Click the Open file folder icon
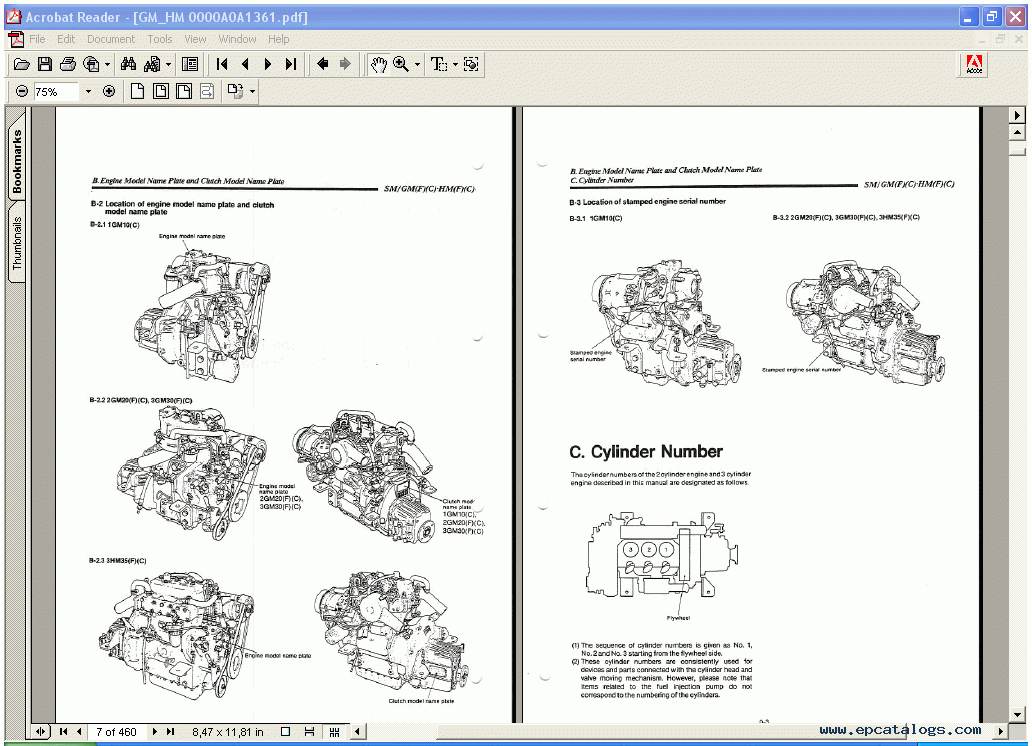Image resolution: width=1032 pixels, height=746 pixels. tap(21, 64)
